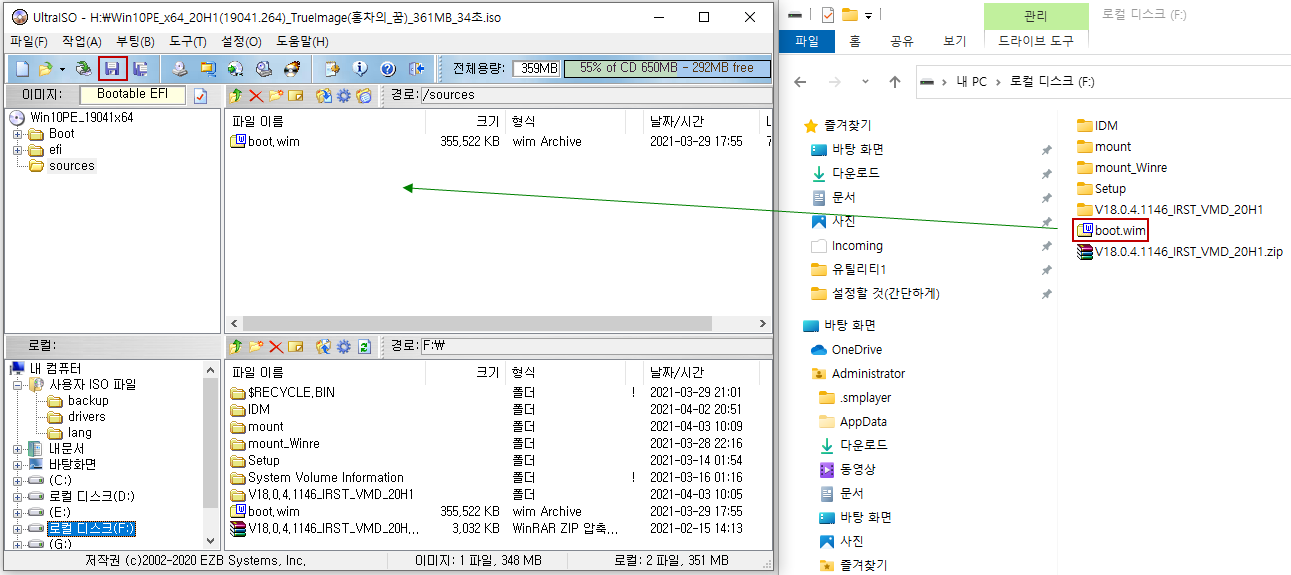
Task: Click the Open image folder icon
Action: [45, 69]
